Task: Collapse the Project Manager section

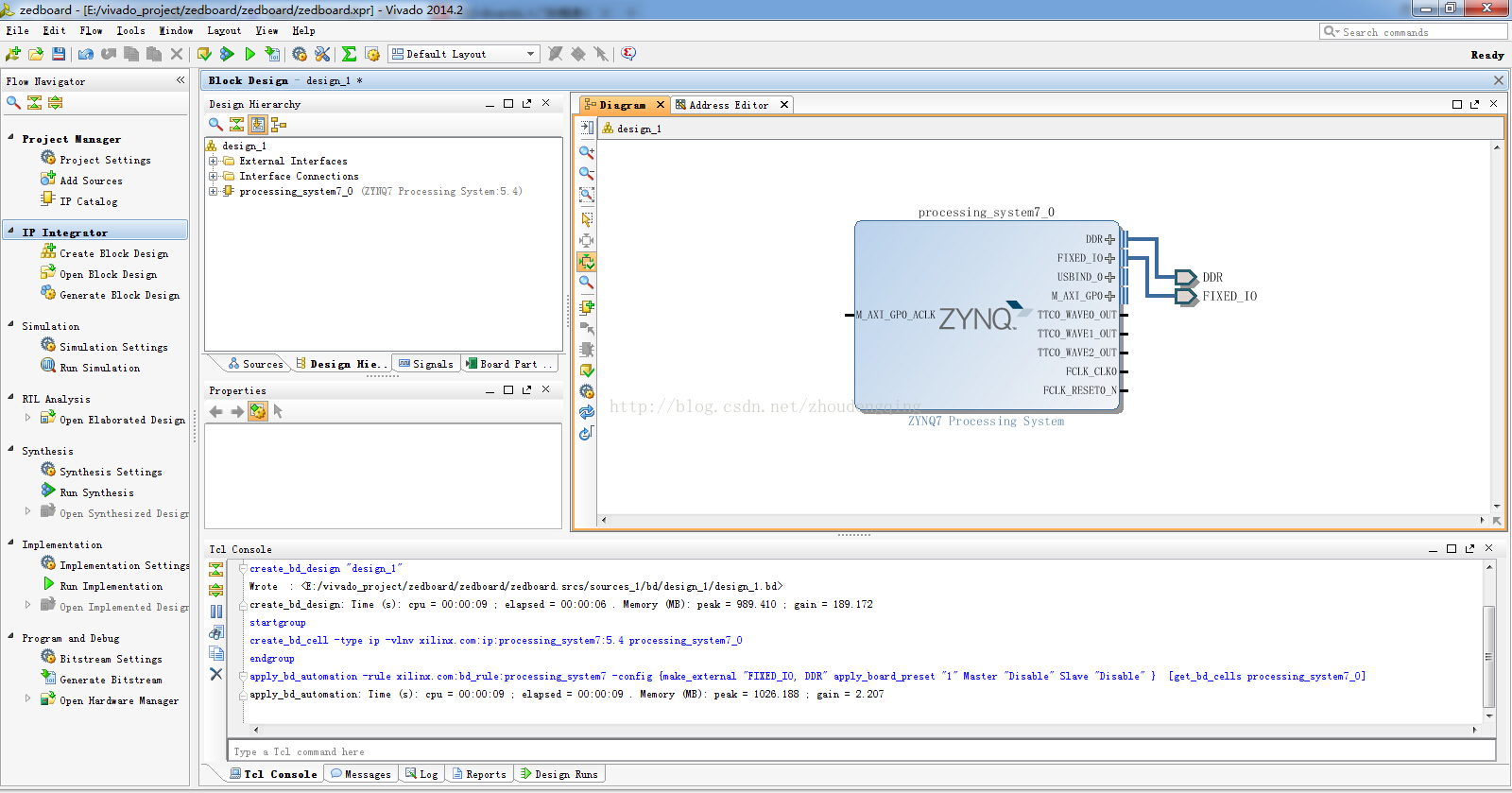Action: [x=10, y=138]
